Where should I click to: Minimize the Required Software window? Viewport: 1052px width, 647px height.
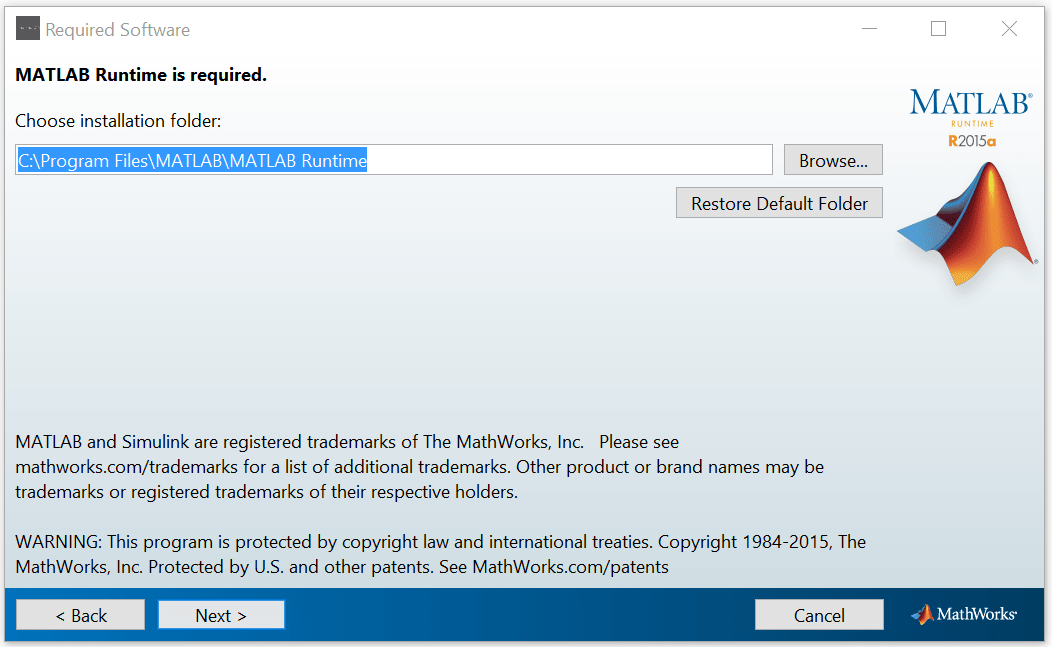tap(869, 29)
